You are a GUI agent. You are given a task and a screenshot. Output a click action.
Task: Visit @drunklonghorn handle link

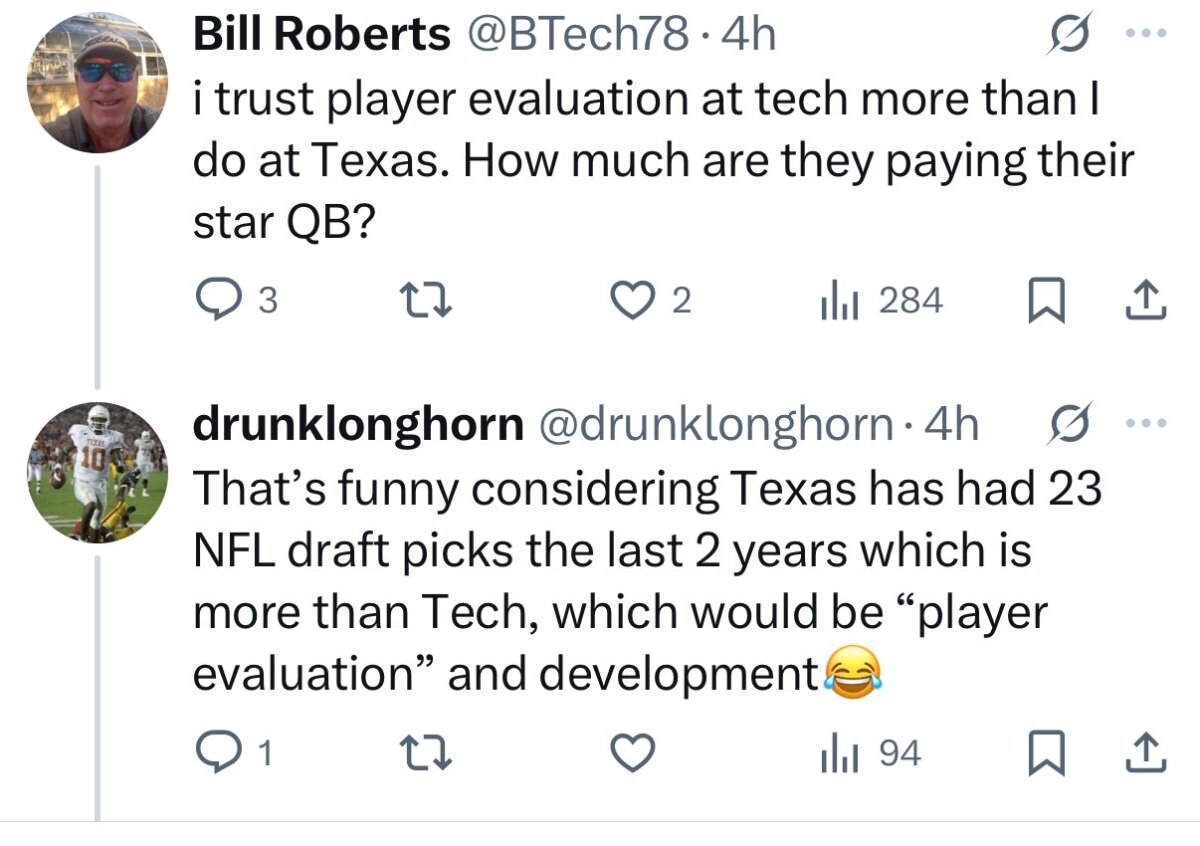click(x=715, y=425)
